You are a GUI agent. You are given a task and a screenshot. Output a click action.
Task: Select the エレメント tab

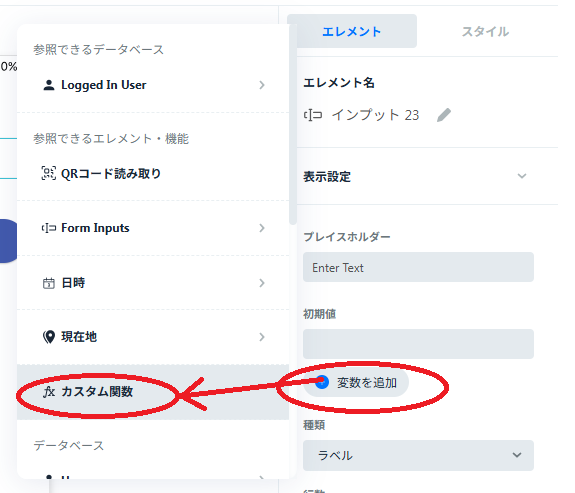pos(352,32)
